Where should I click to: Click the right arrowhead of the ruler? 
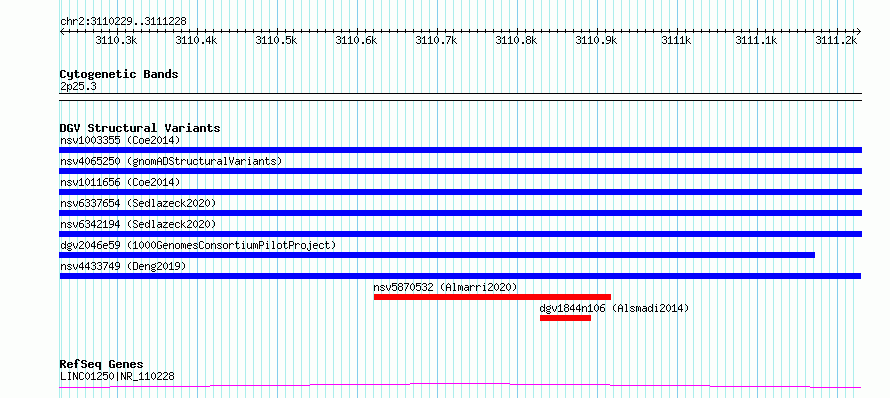(859, 31)
